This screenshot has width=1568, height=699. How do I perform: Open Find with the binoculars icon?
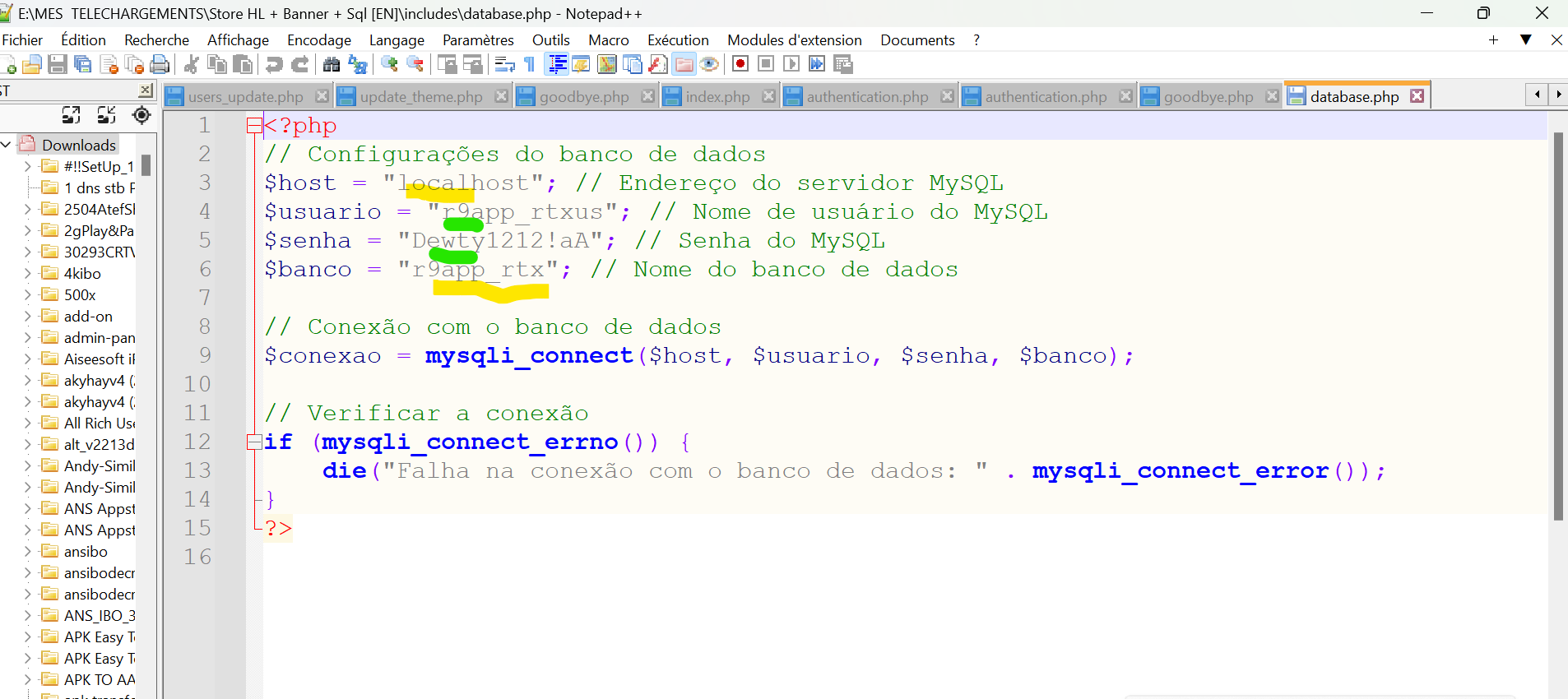tap(332, 64)
